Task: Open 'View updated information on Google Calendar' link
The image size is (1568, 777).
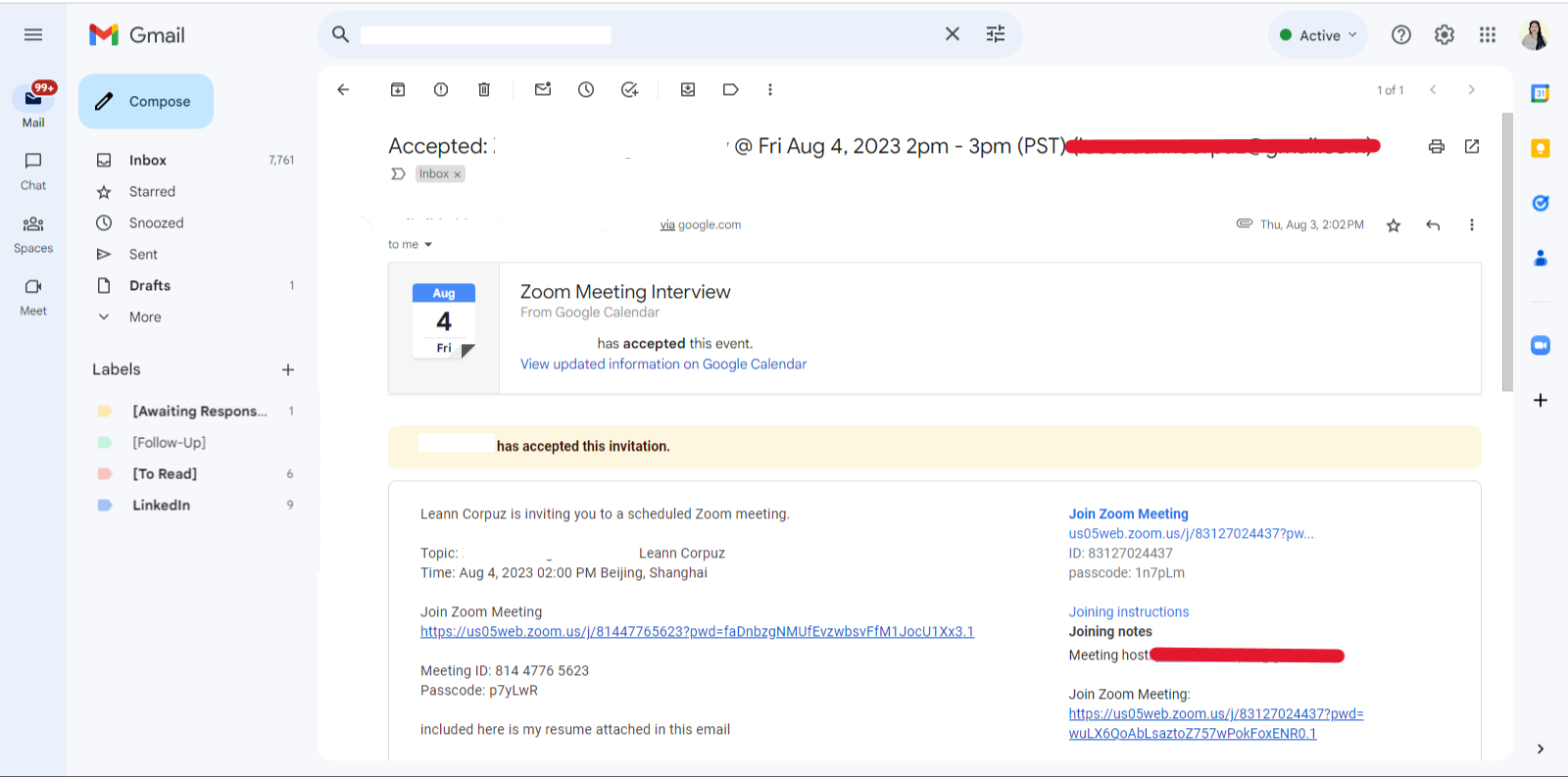Action: (x=663, y=364)
